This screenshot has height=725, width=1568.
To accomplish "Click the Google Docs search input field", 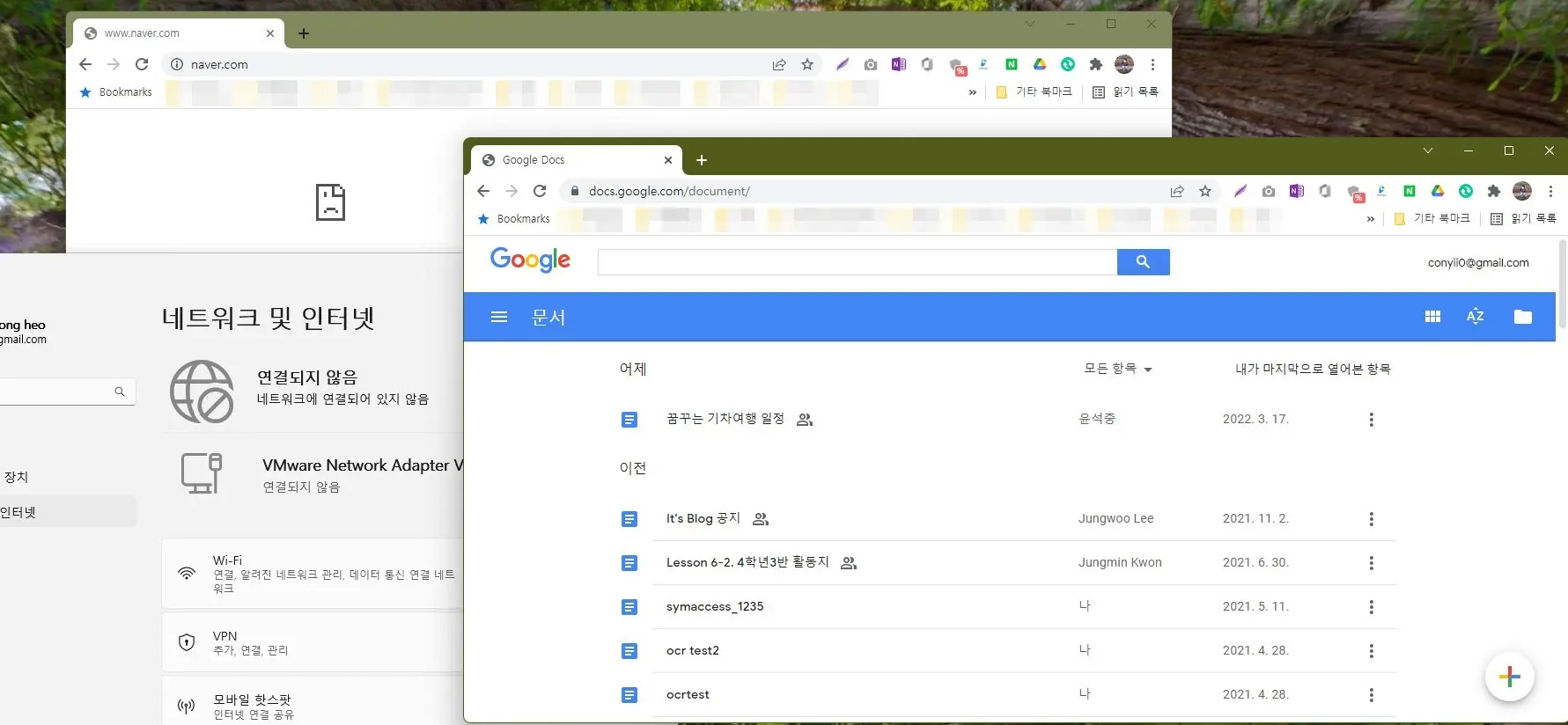I will click(x=858, y=261).
